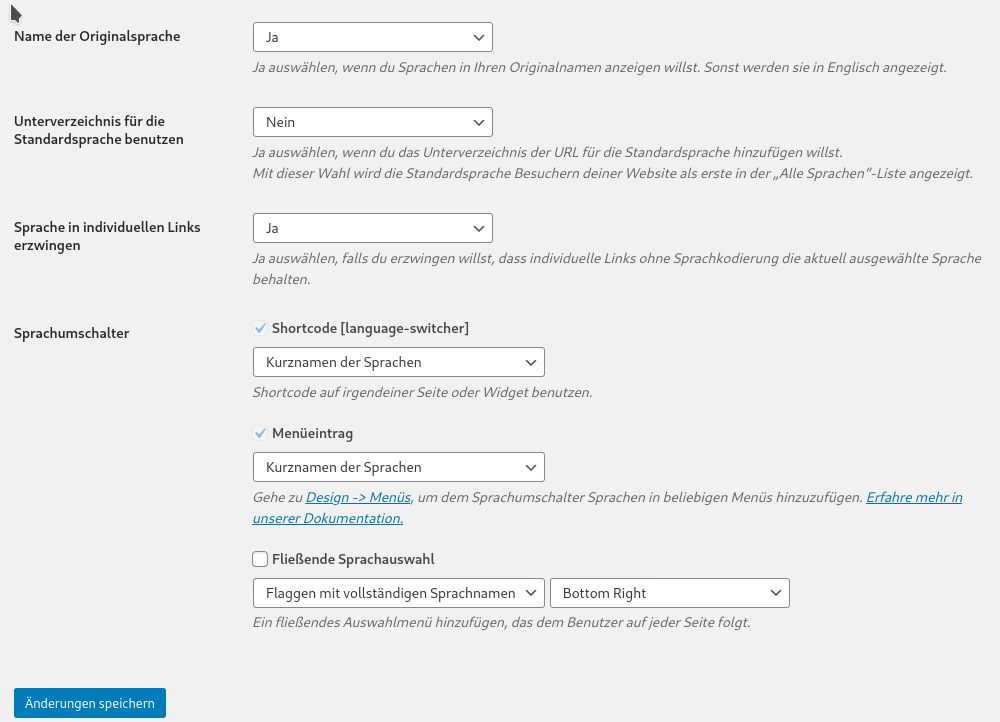Expand Unterverzeichnis für die Standardsprache dropdown
Viewport: 1000px width, 722px height.
click(x=372, y=122)
